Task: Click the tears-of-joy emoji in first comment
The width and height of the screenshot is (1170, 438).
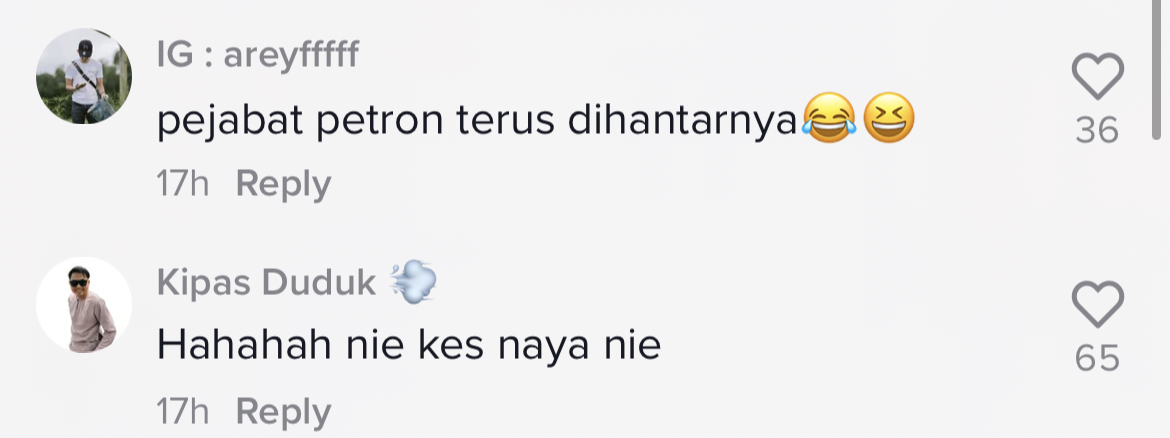Action: [x=829, y=119]
